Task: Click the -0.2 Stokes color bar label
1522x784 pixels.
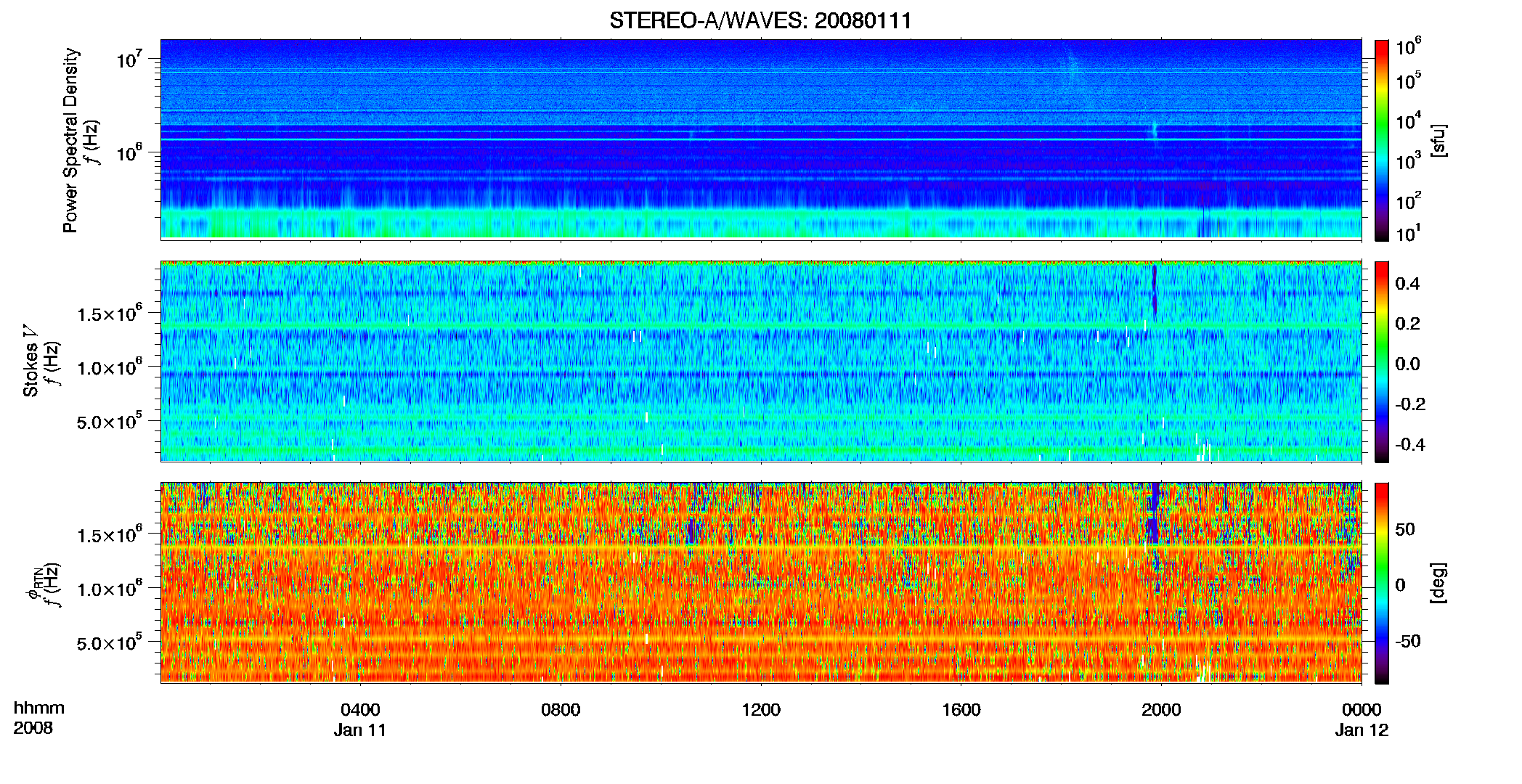Action: tap(1410, 404)
